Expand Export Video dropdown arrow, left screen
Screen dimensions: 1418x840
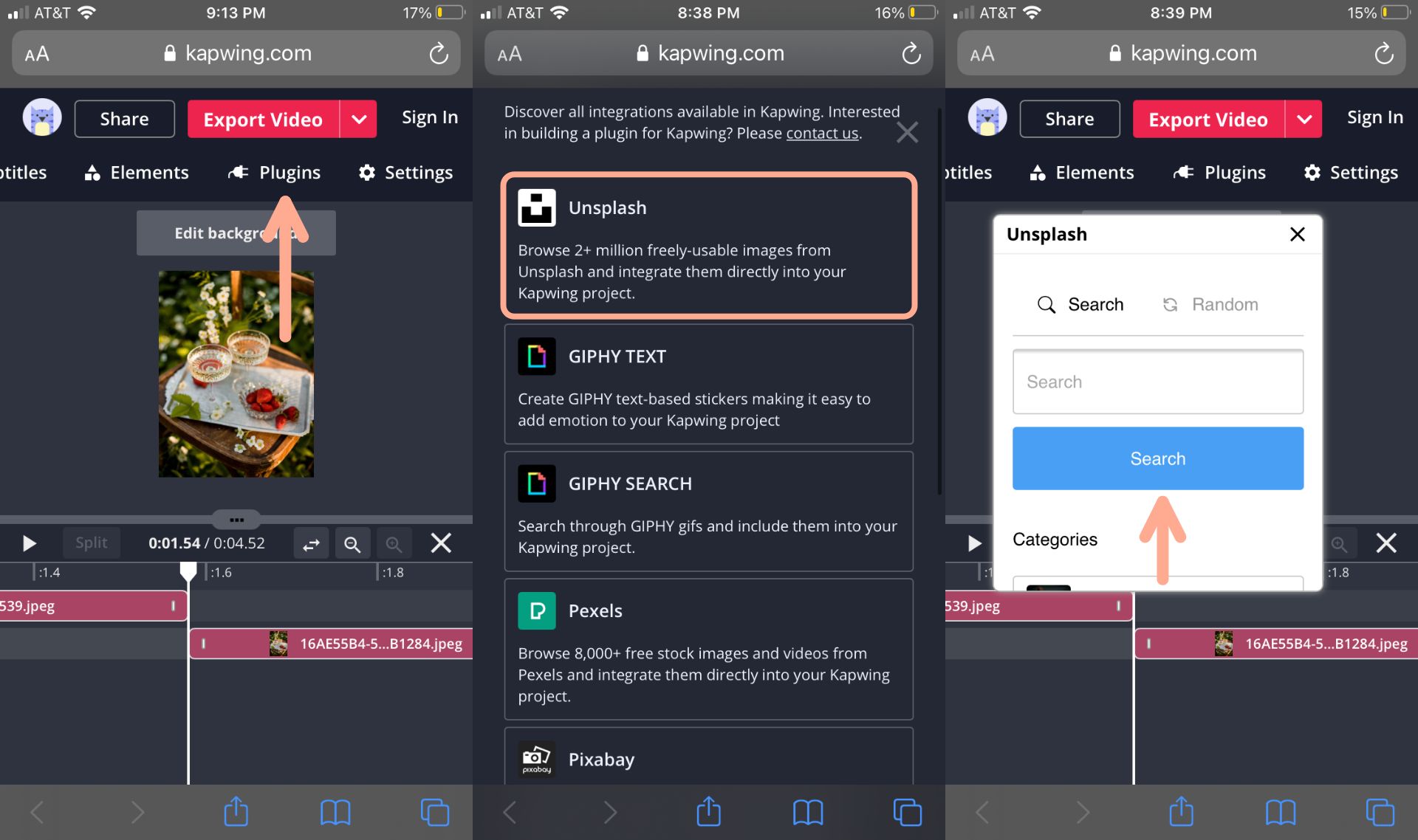click(359, 119)
